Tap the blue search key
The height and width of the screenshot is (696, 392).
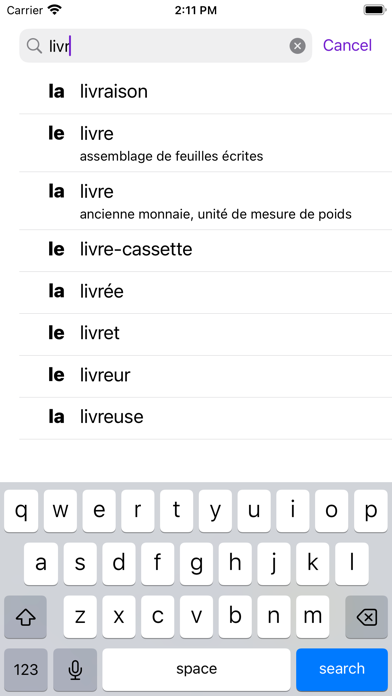(x=342, y=669)
